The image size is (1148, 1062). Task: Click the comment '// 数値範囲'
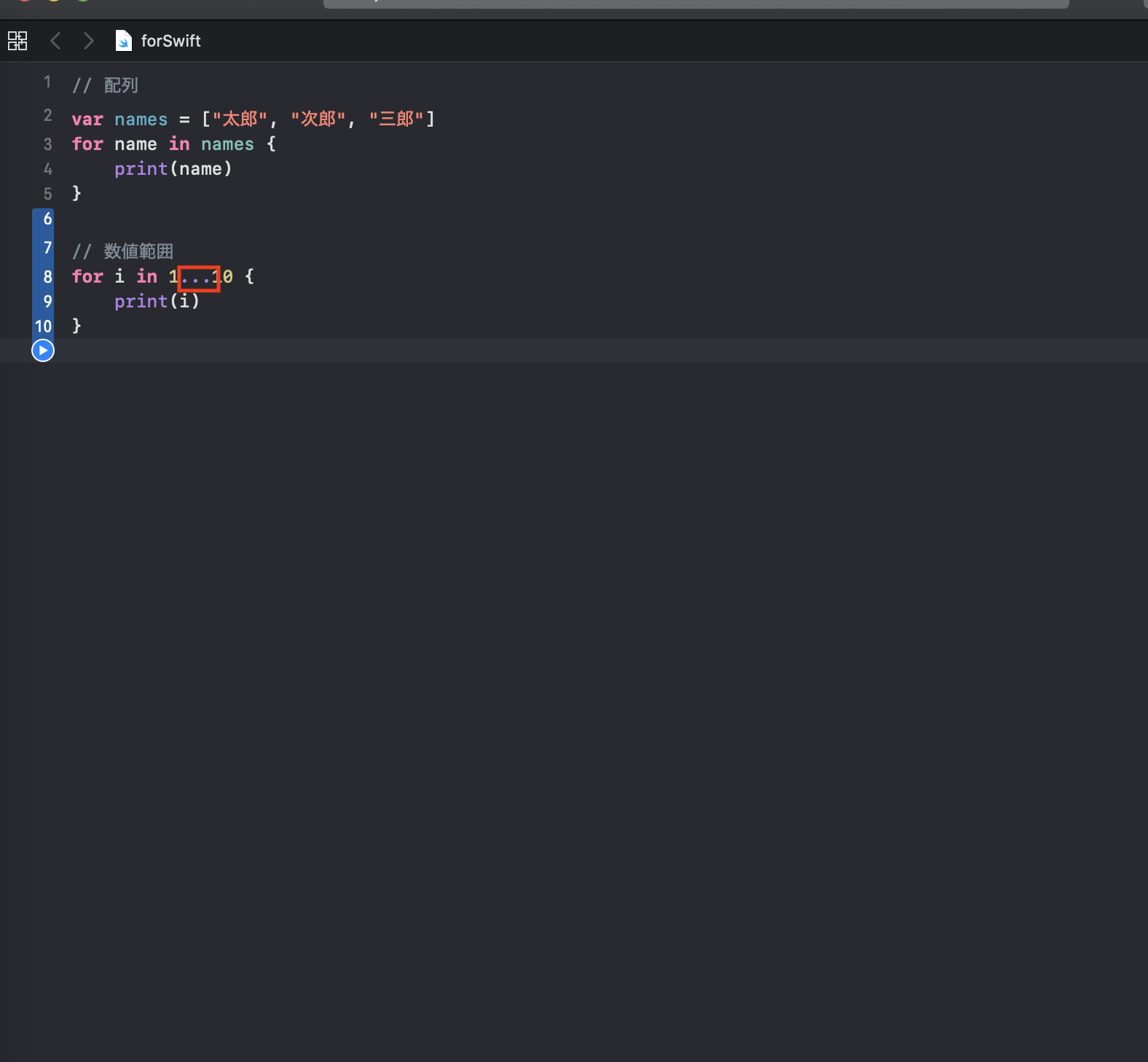(122, 251)
